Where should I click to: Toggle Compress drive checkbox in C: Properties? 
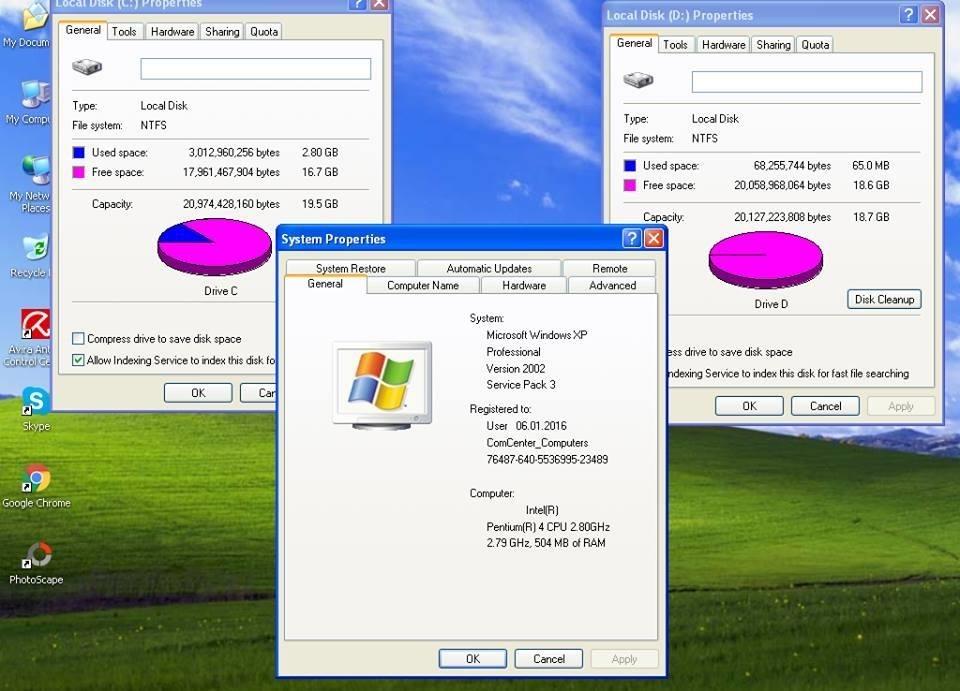pyautogui.click(x=78, y=338)
